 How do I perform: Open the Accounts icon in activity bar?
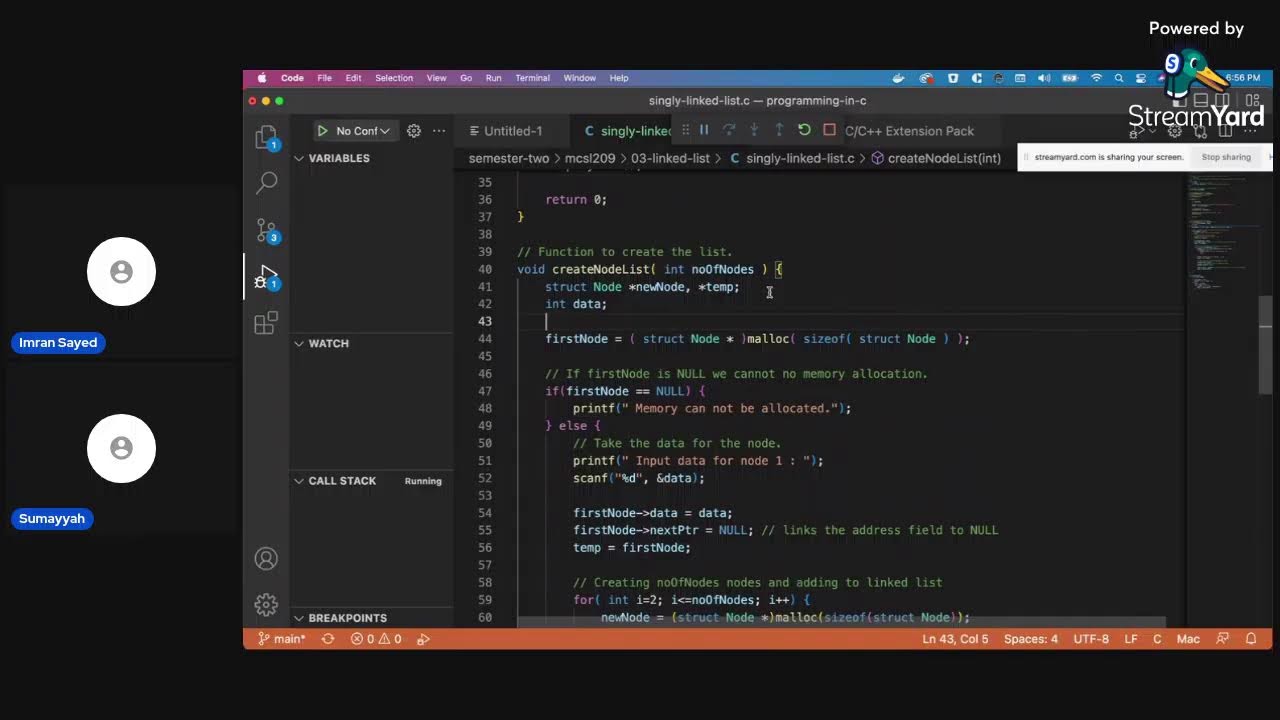coord(266,559)
